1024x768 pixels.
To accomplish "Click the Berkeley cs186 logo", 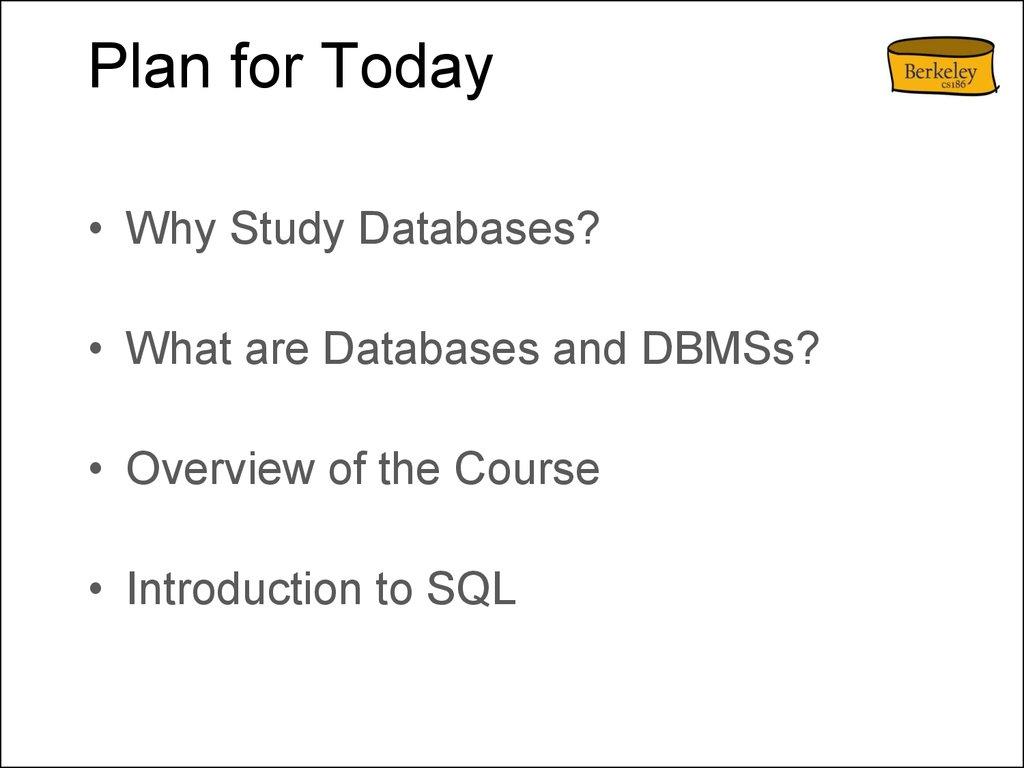I will [x=942, y=67].
